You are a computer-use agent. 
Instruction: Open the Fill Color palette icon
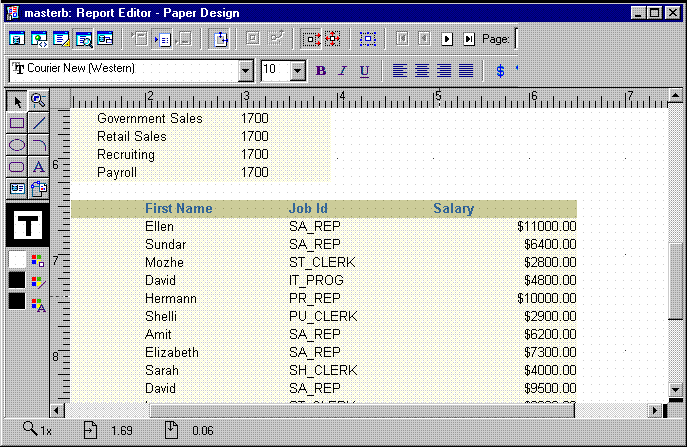coord(38,260)
